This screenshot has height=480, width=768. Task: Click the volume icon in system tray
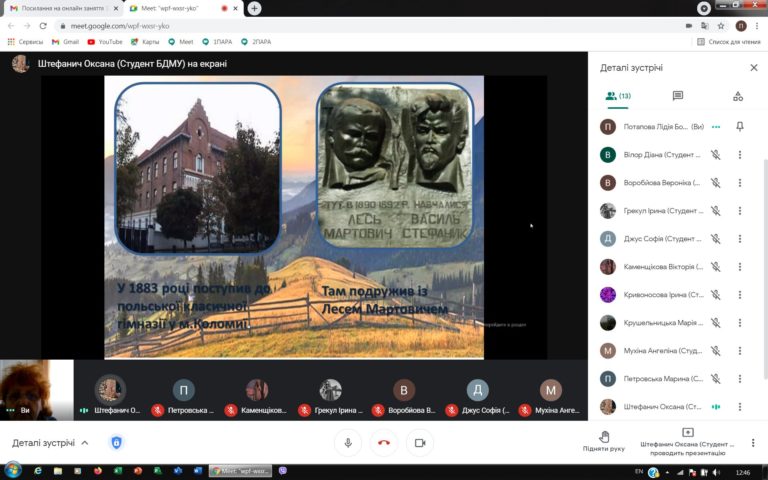click(x=717, y=473)
